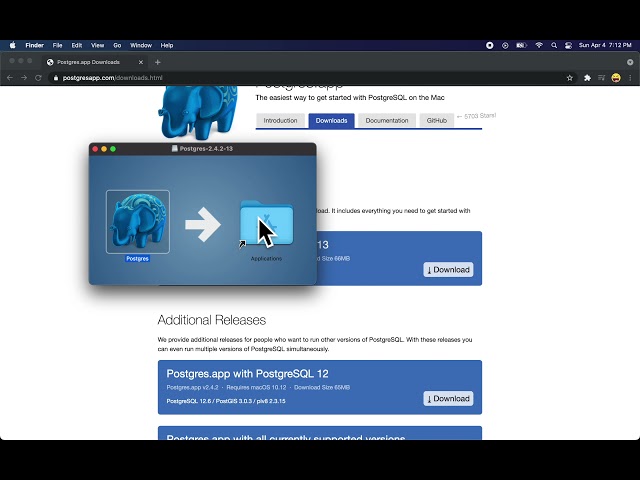The image size is (640, 480).
Task: Close the Postgres.app Downloads tab
Action: tap(141, 62)
